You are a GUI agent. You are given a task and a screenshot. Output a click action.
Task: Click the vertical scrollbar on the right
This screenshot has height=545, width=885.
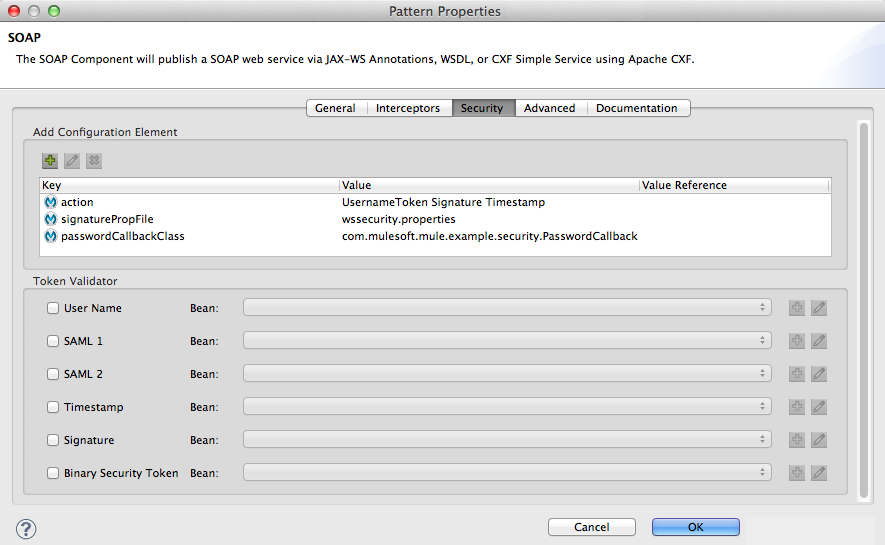click(864, 300)
